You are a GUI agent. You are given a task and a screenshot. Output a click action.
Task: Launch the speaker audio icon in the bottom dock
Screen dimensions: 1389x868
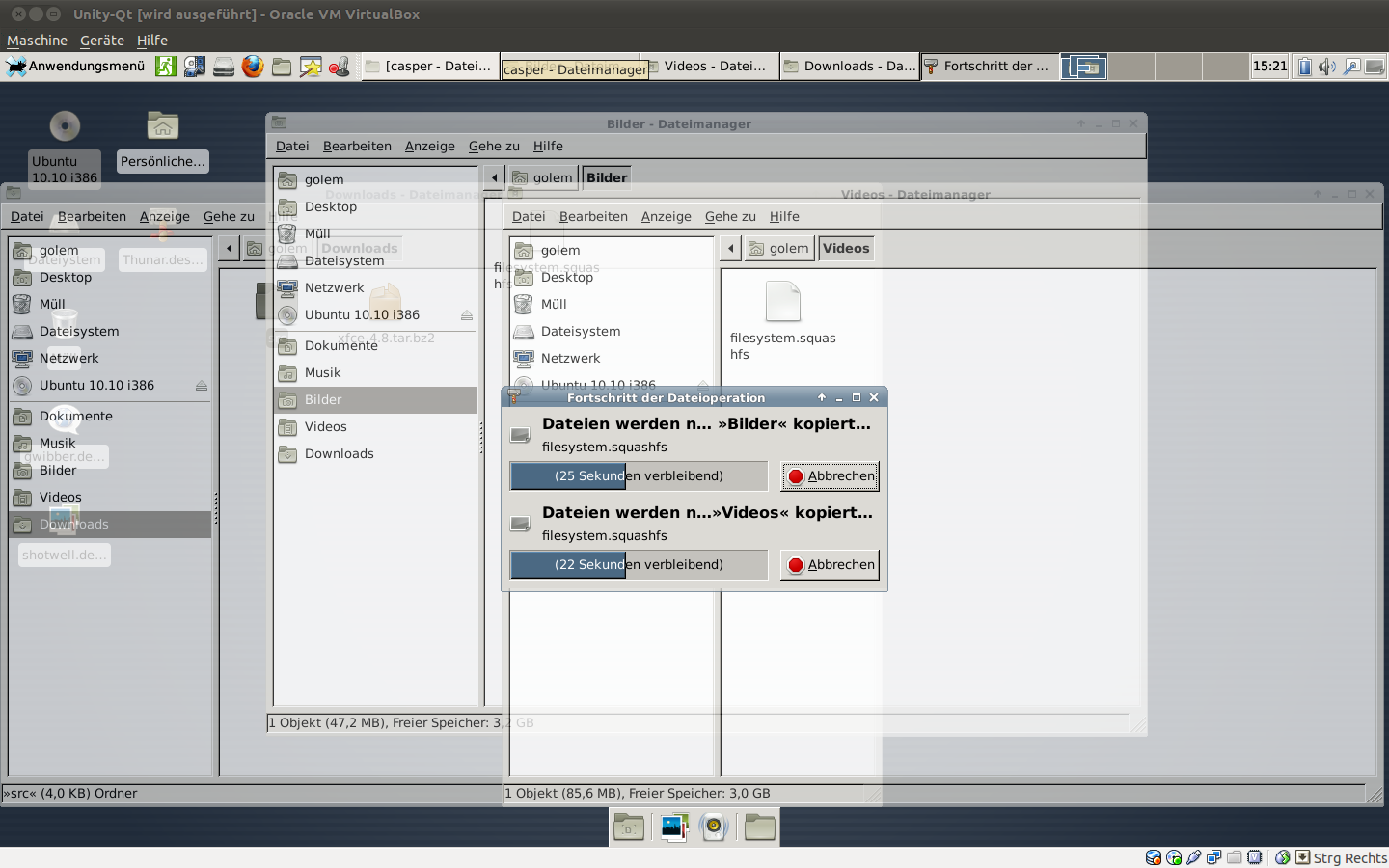click(714, 827)
